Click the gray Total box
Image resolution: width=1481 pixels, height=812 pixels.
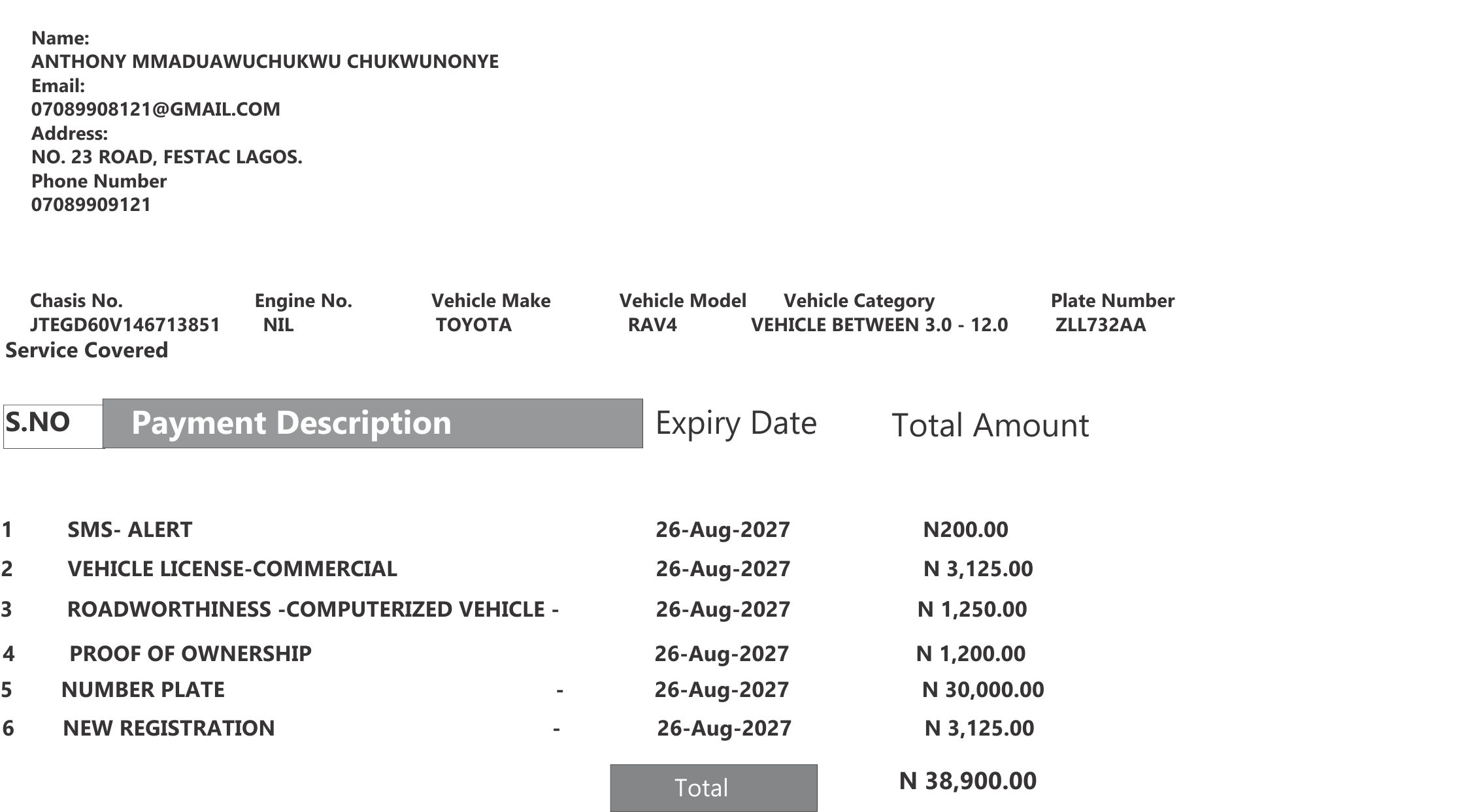(714, 788)
